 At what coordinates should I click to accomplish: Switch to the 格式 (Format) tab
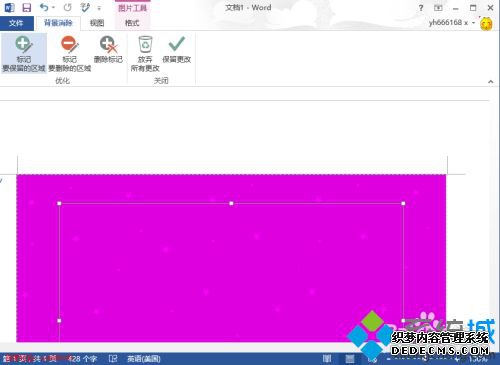tap(132, 23)
